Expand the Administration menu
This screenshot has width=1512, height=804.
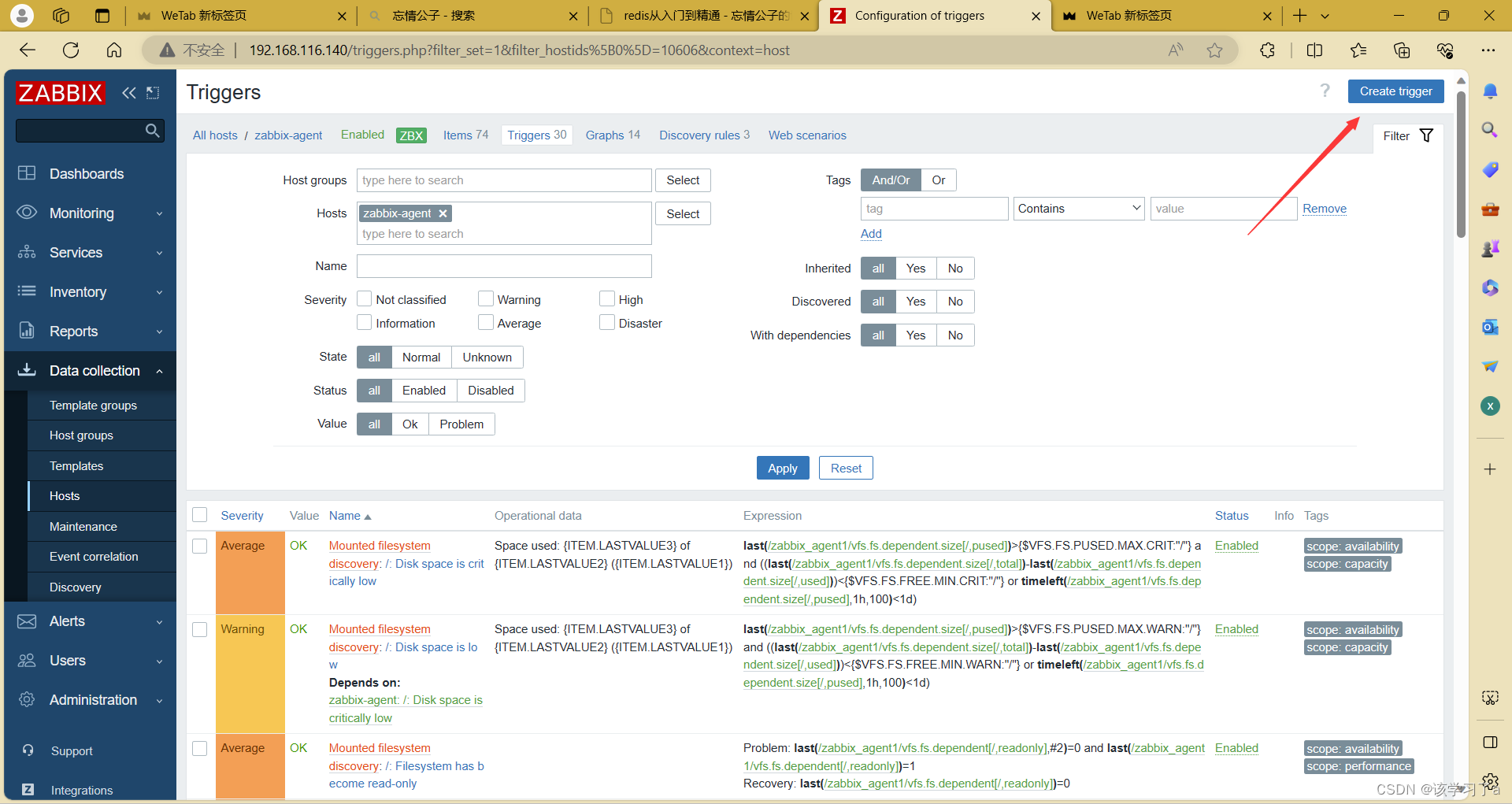(91, 700)
